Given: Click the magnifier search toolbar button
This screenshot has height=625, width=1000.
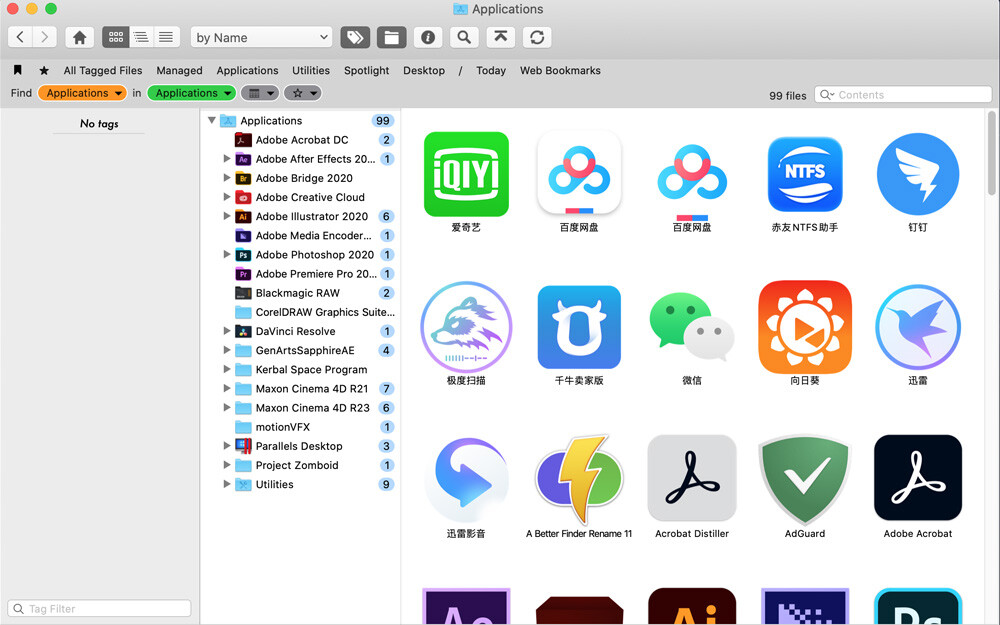Looking at the screenshot, I should click(464, 37).
